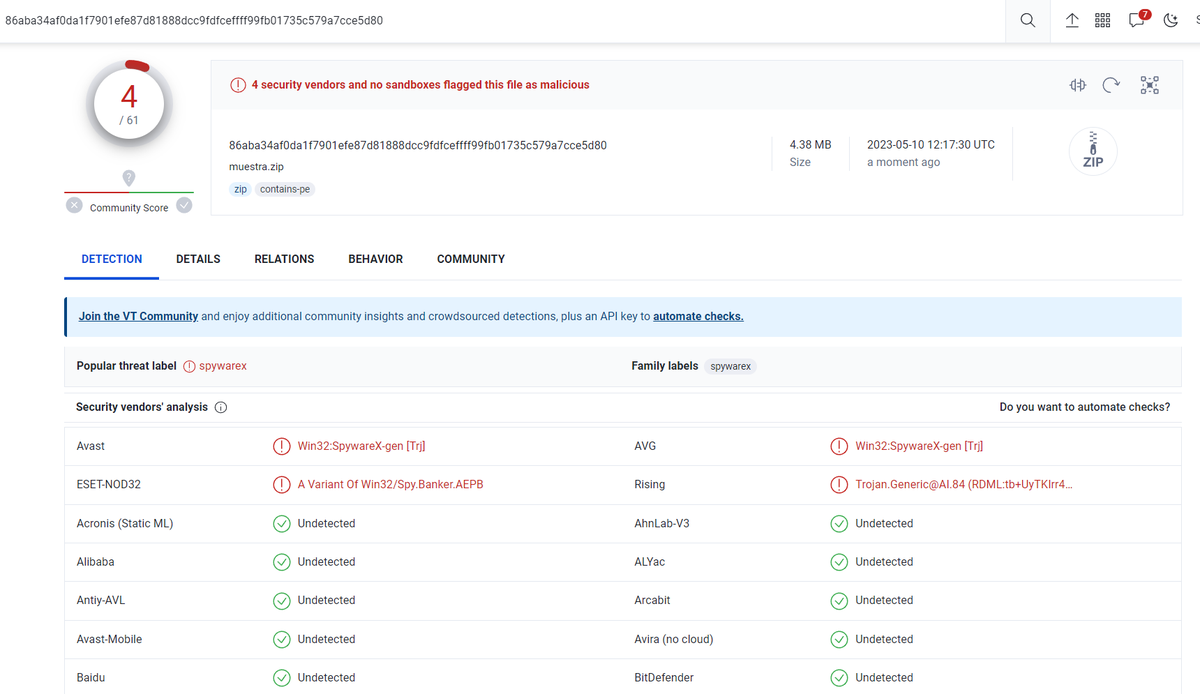Image resolution: width=1200 pixels, height=694 pixels.
Task: Click AhnLab-V3 undetected green check icon
Action: point(840,523)
